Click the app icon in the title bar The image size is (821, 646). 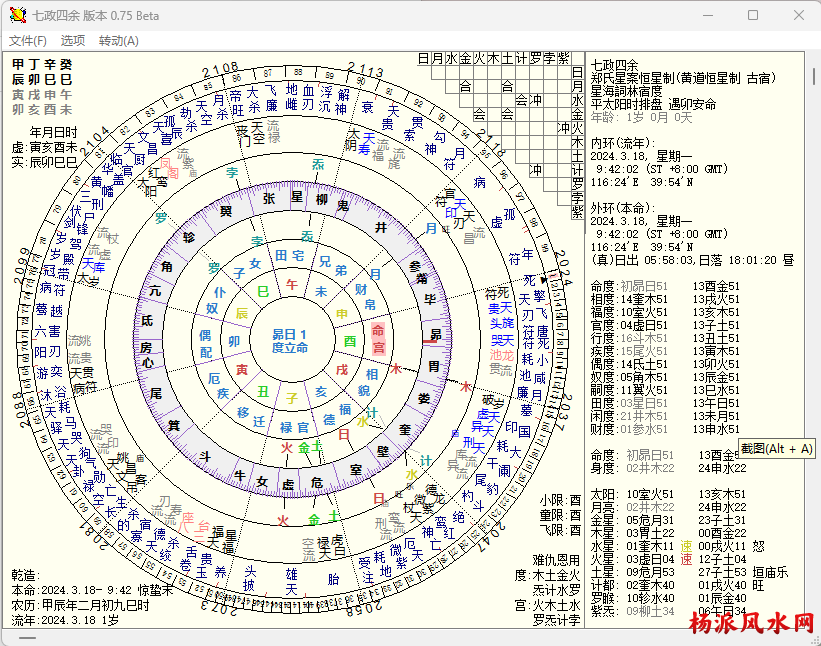click(17, 15)
